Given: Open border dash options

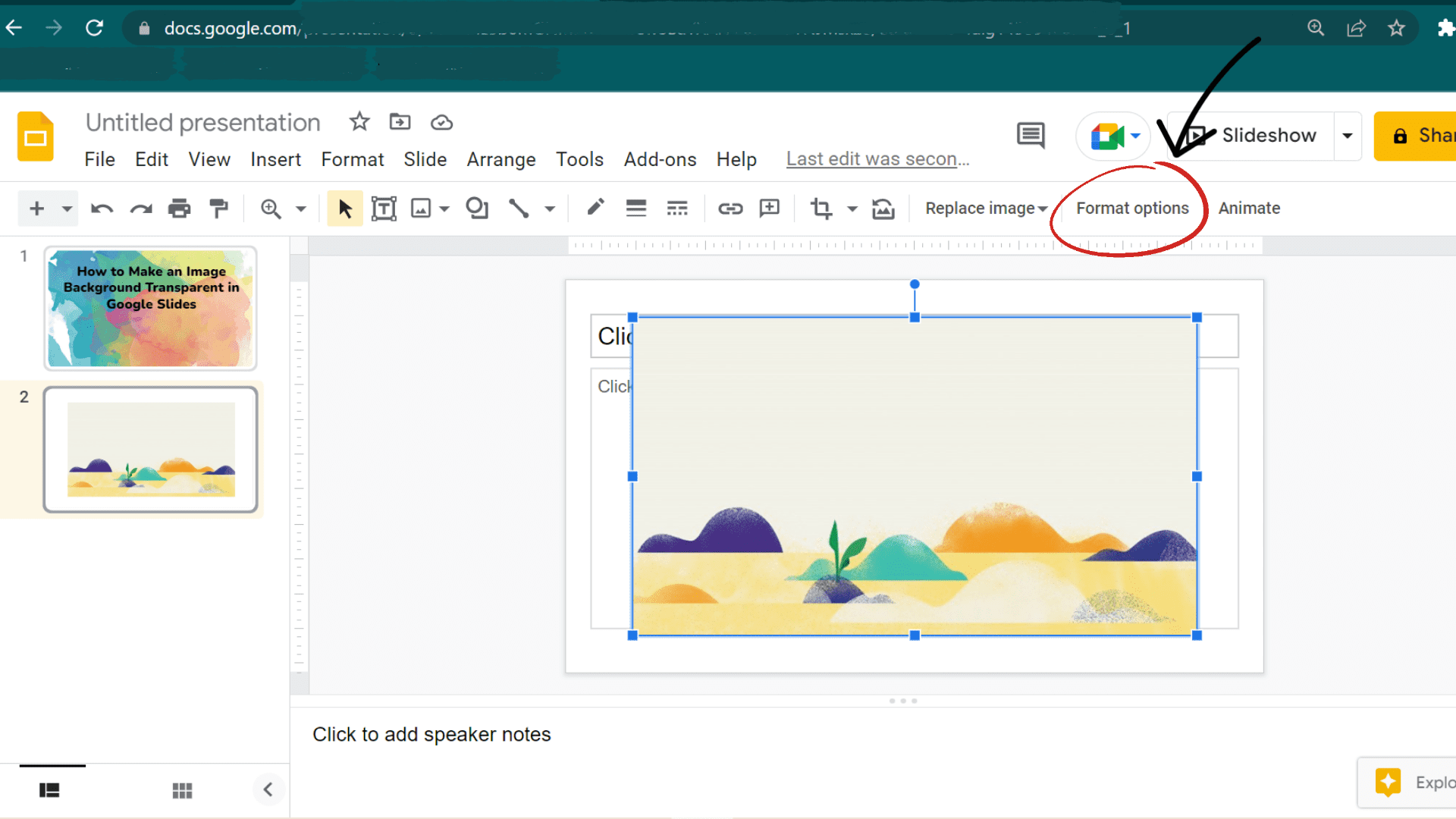Looking at the screenshot, I should click(677, 208).
